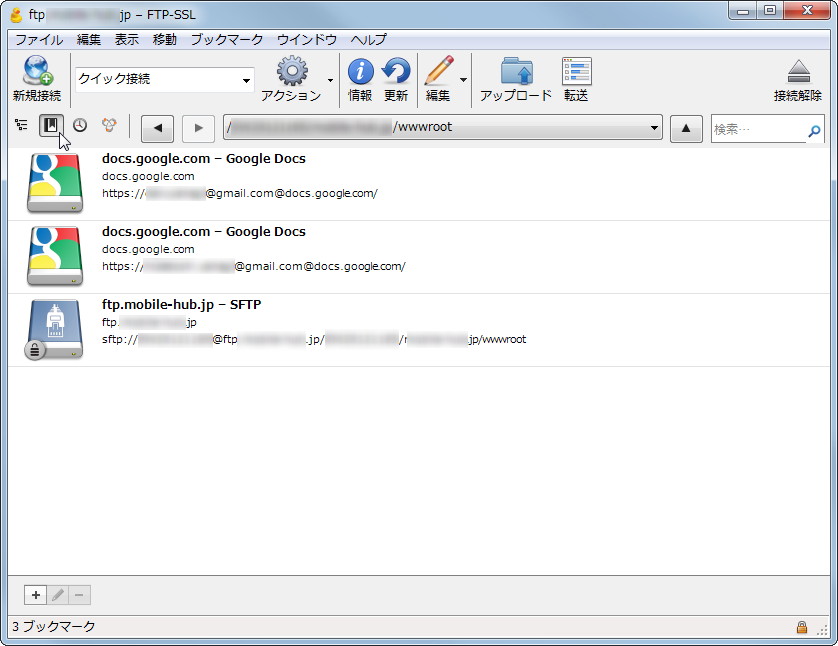Select the ftp.mobile-hub.jp – SFTP bookmark title
838x646 pixels.
(x=182, y=305)
